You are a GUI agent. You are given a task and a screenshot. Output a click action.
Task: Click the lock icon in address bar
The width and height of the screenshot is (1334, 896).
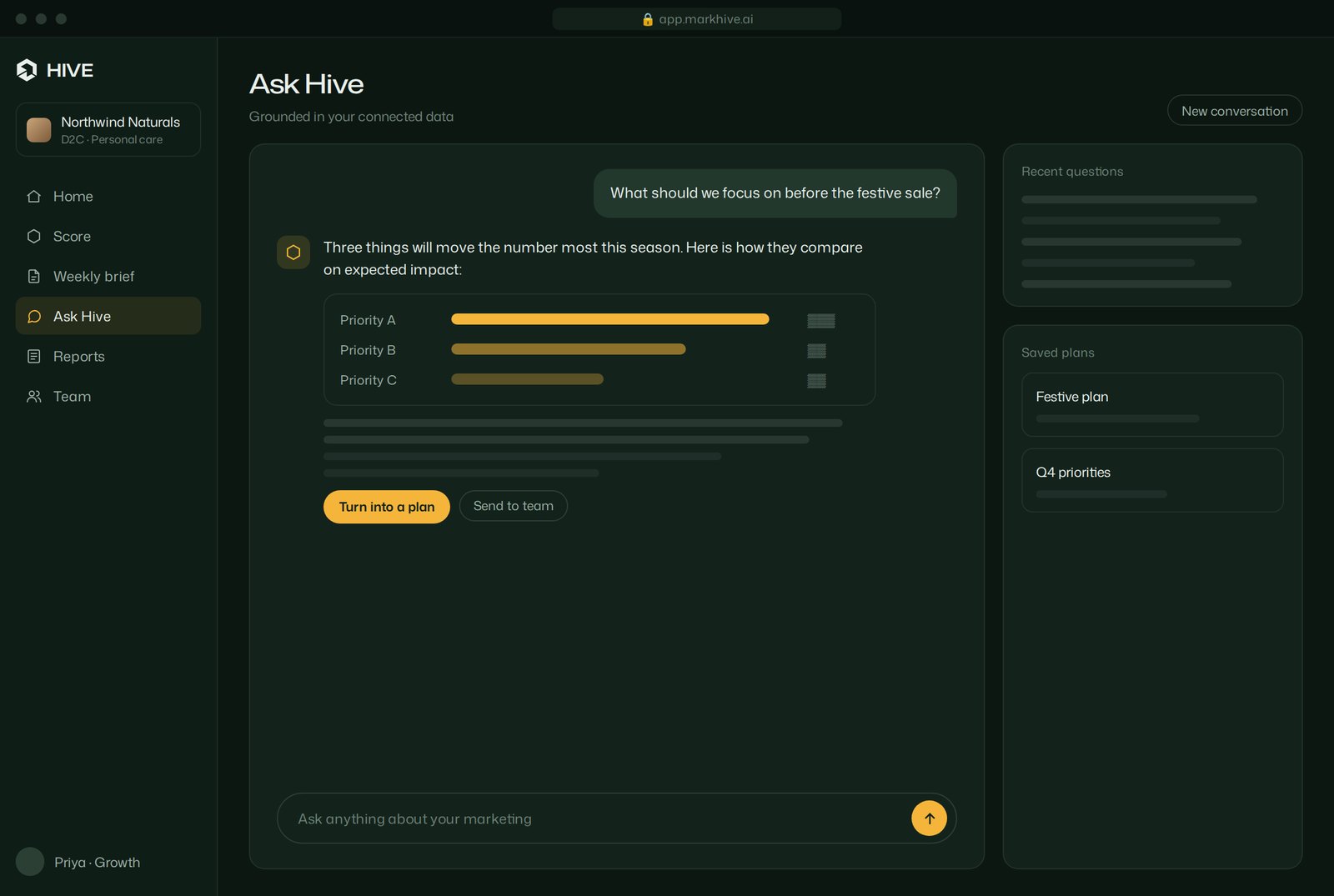[648, 19]
